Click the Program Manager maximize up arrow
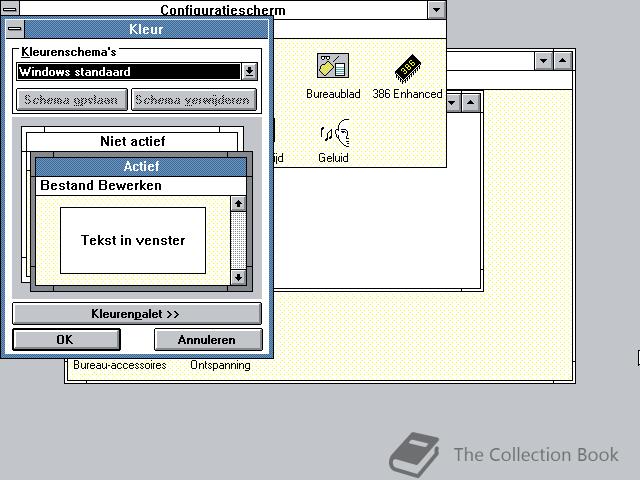 pos(563,61)
